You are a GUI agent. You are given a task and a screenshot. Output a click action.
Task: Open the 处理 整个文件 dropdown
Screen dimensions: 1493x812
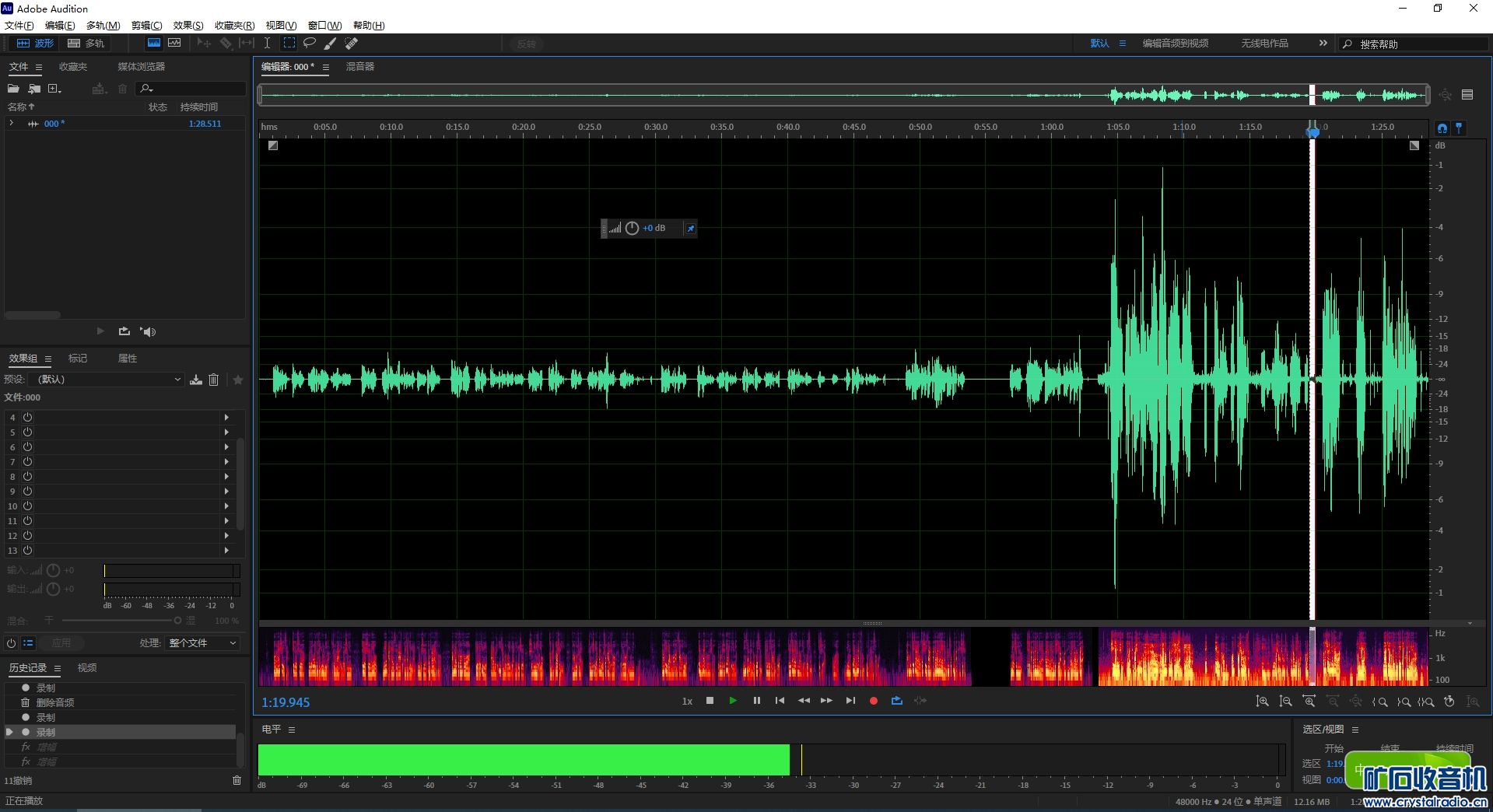coord(202,643)
